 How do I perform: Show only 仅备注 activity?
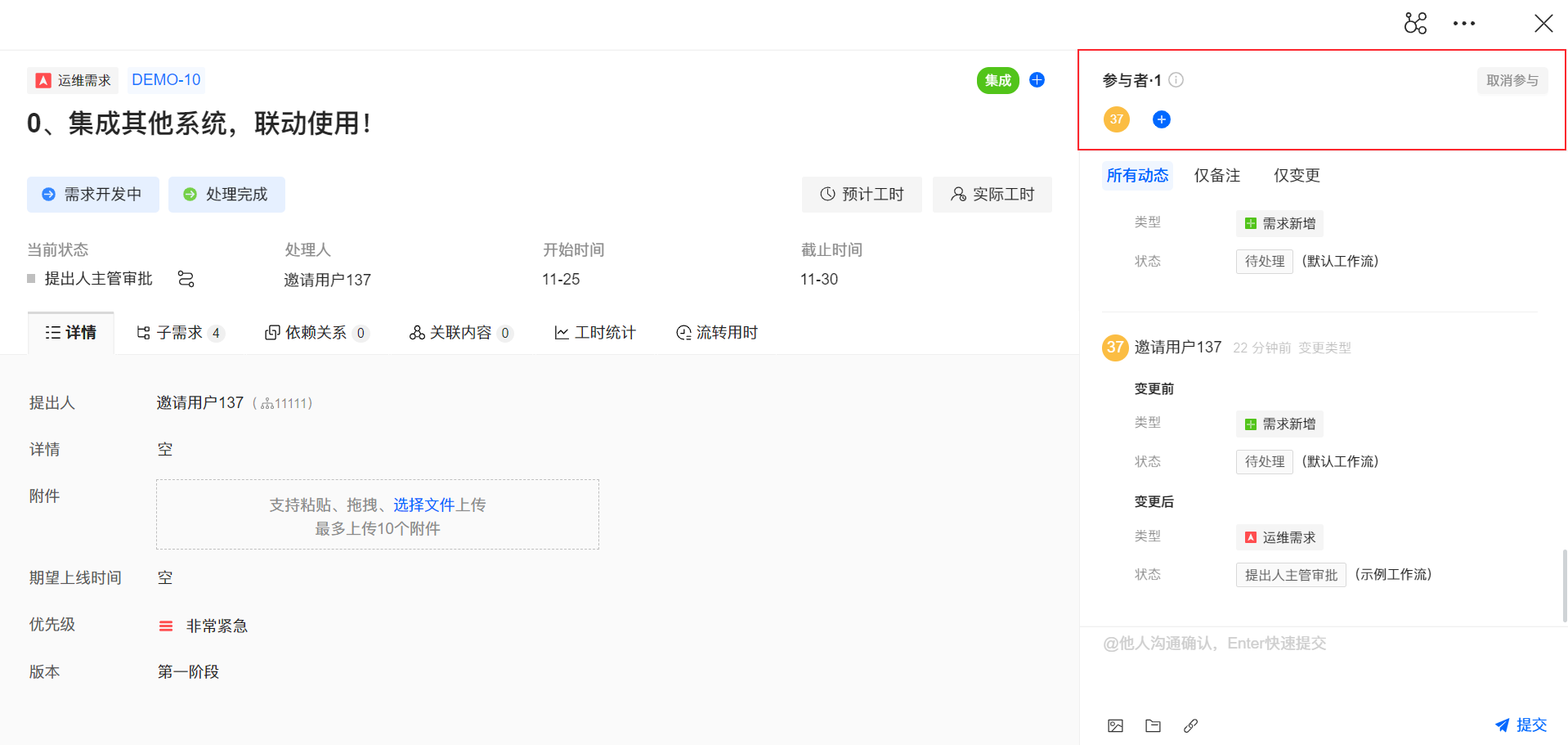click(1216, 176)
